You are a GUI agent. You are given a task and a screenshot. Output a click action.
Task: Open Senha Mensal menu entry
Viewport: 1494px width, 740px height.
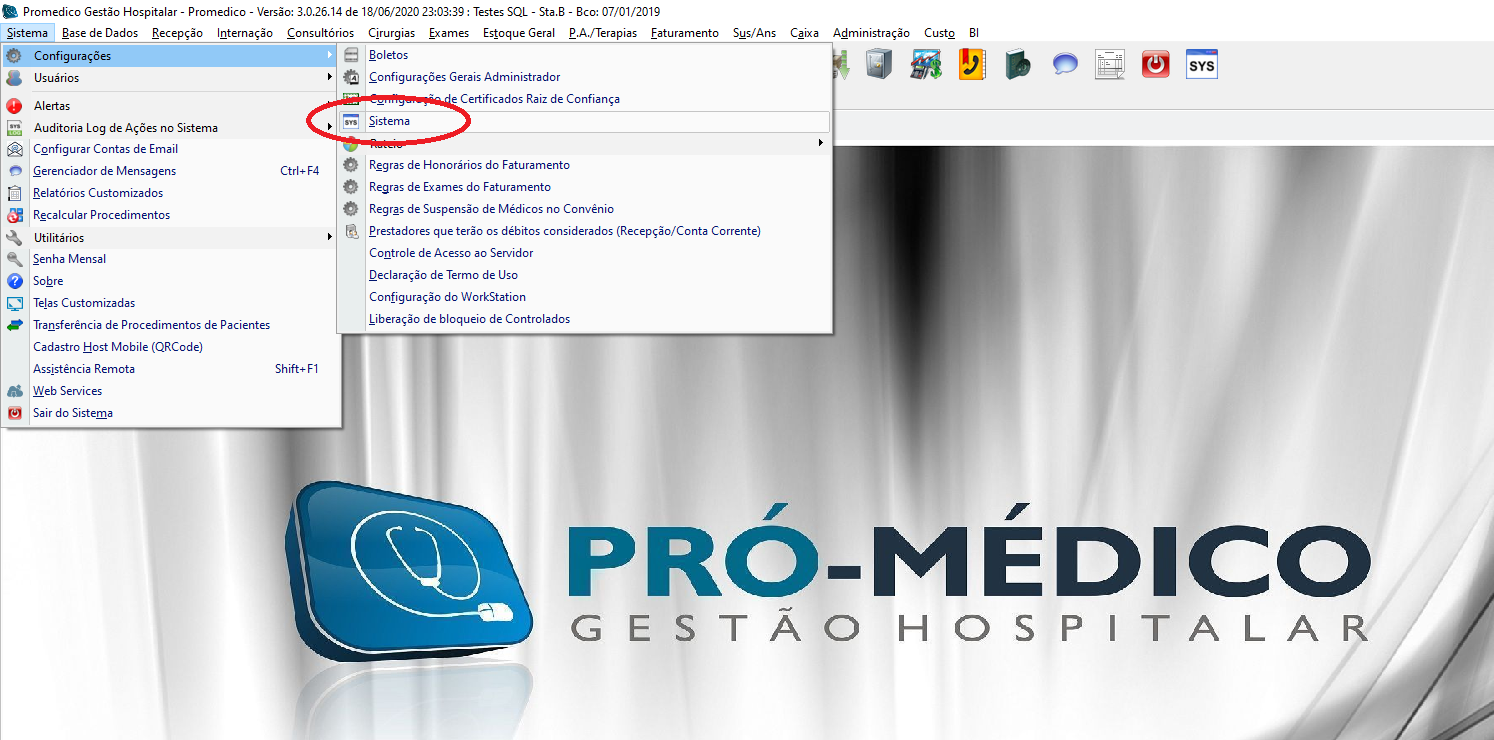coord(170,259)
